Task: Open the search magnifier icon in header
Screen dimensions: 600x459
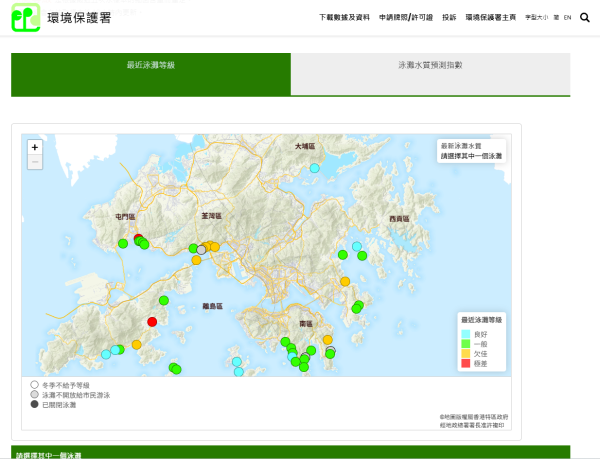Action: click(x=584, y=17)
